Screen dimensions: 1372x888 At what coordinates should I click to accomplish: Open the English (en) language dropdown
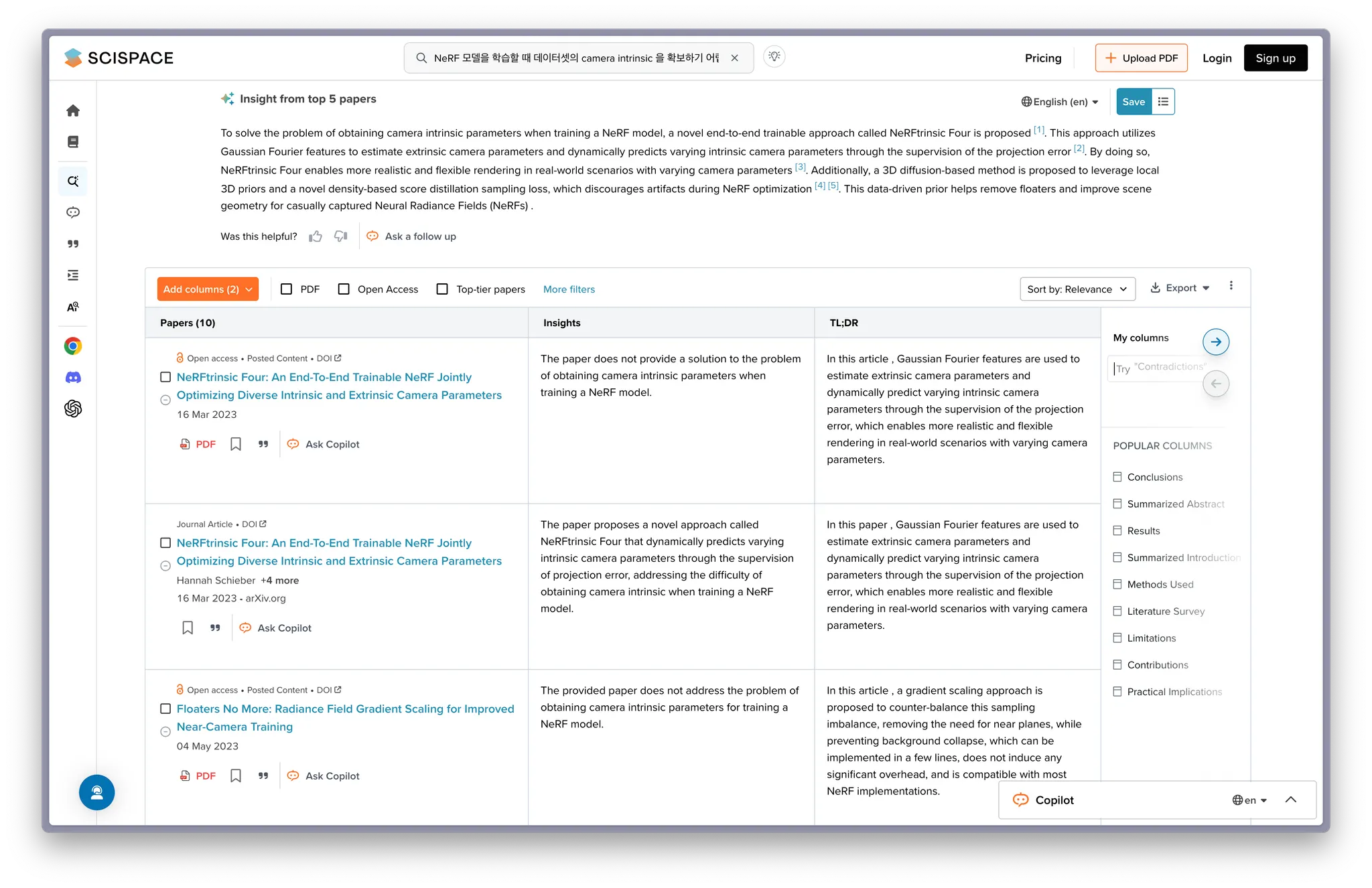(1060, 102)
